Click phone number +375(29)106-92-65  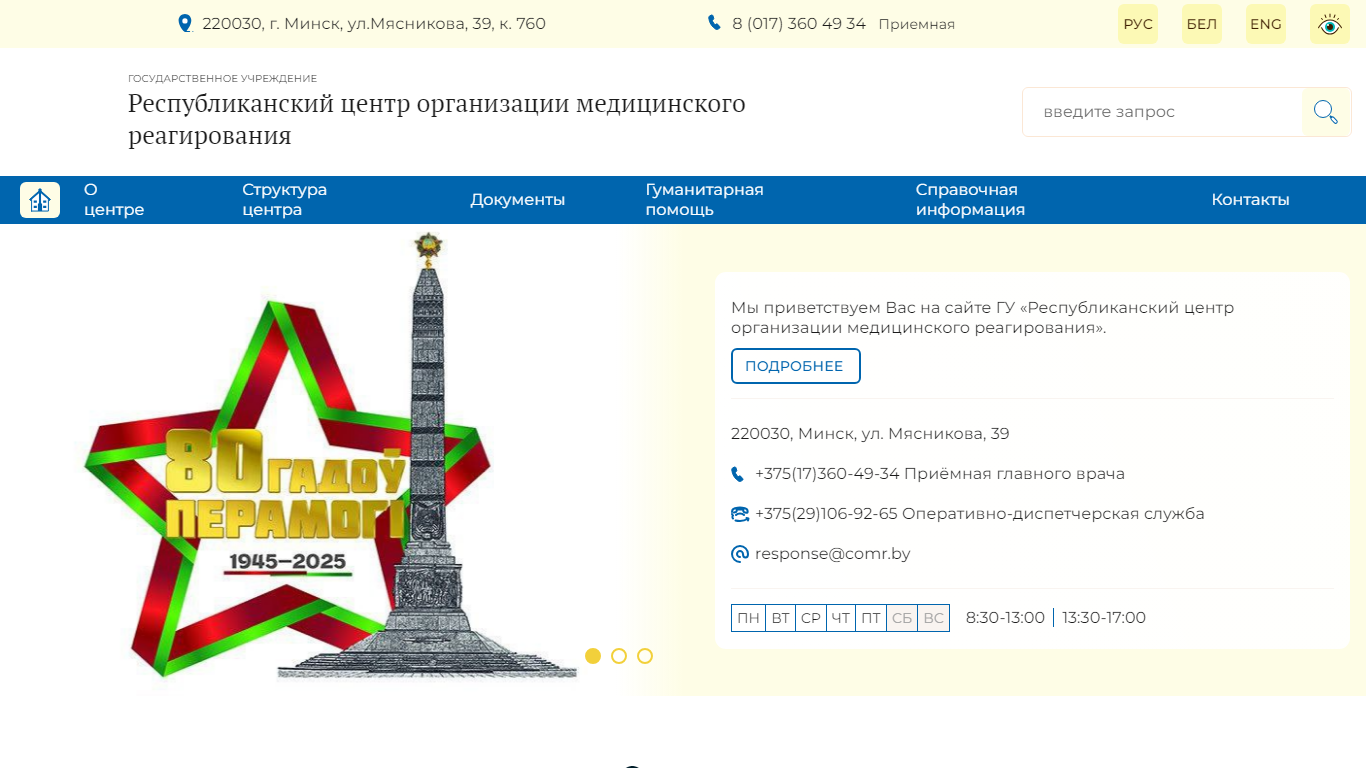coord(826,514)
